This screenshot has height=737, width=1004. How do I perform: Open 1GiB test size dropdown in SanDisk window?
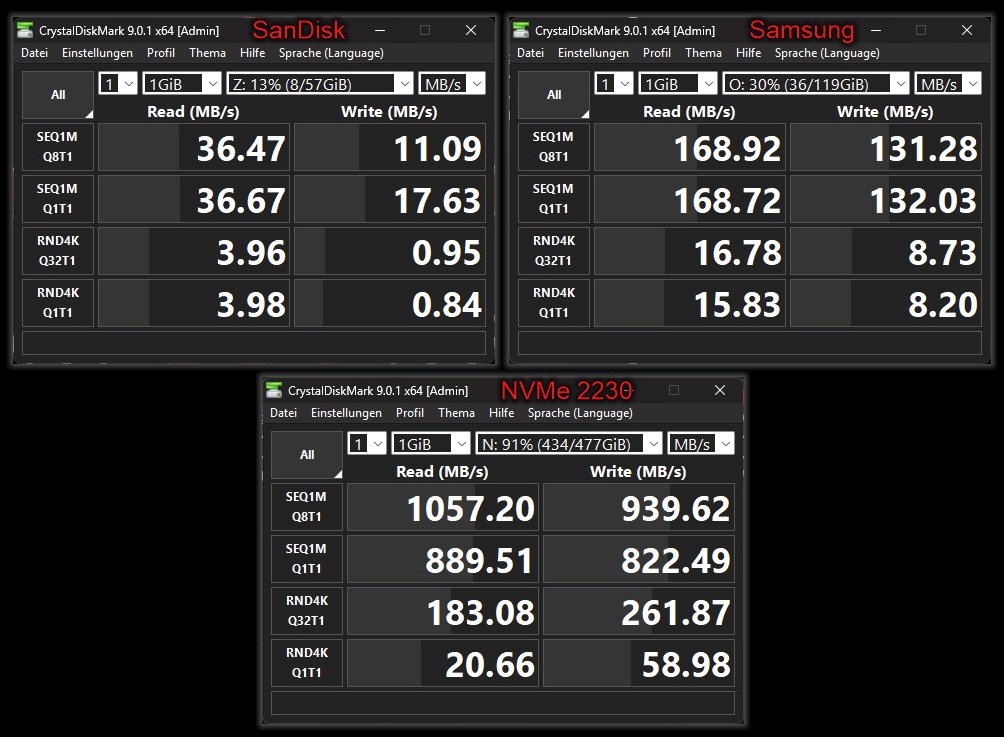[x=182, y=83]
